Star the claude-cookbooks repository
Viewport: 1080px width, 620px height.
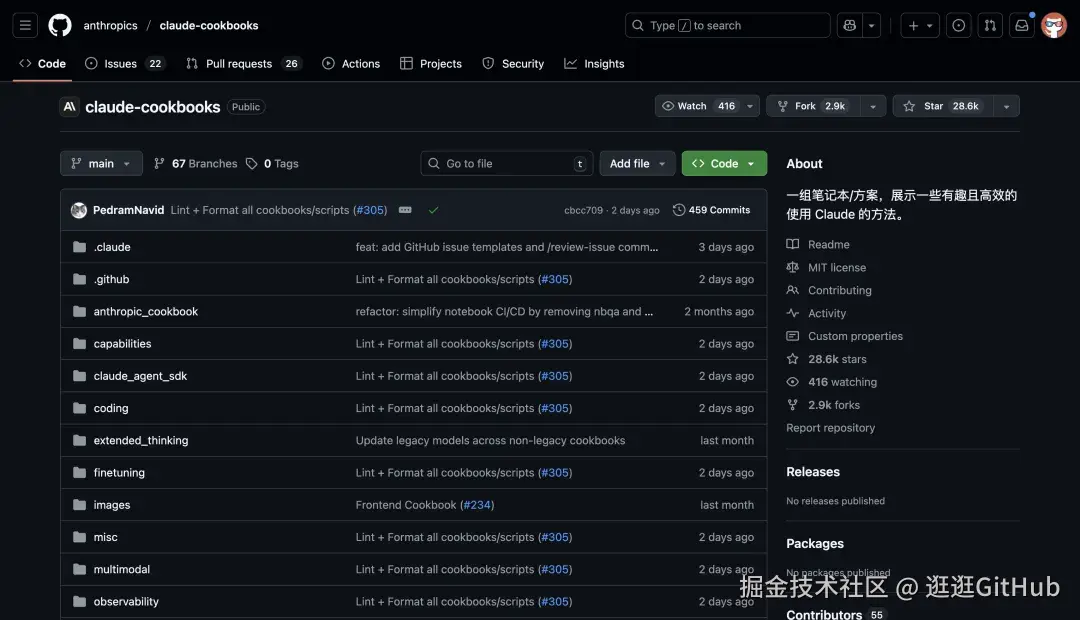(944, 106)
